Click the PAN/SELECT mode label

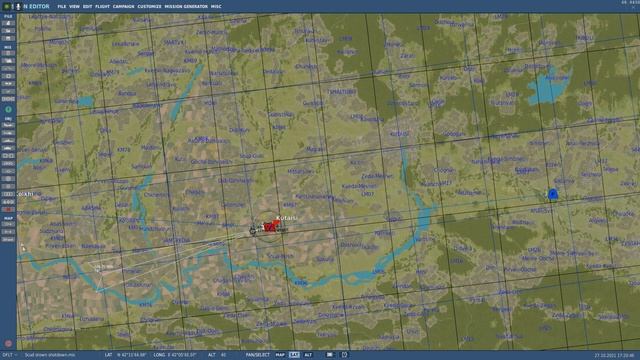coord(258,355)
